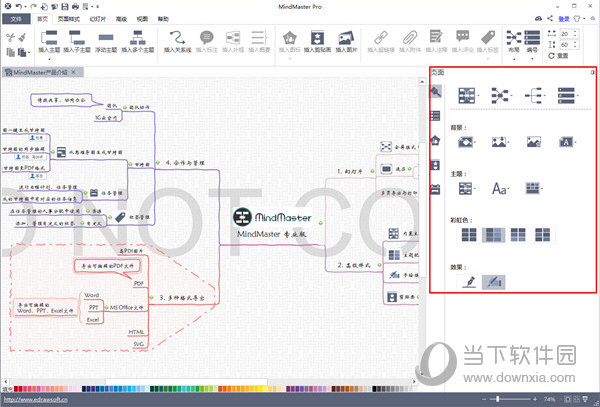Click the Save floppy disk icon
This screenshot has height=407, width=600.
point(65,7)
